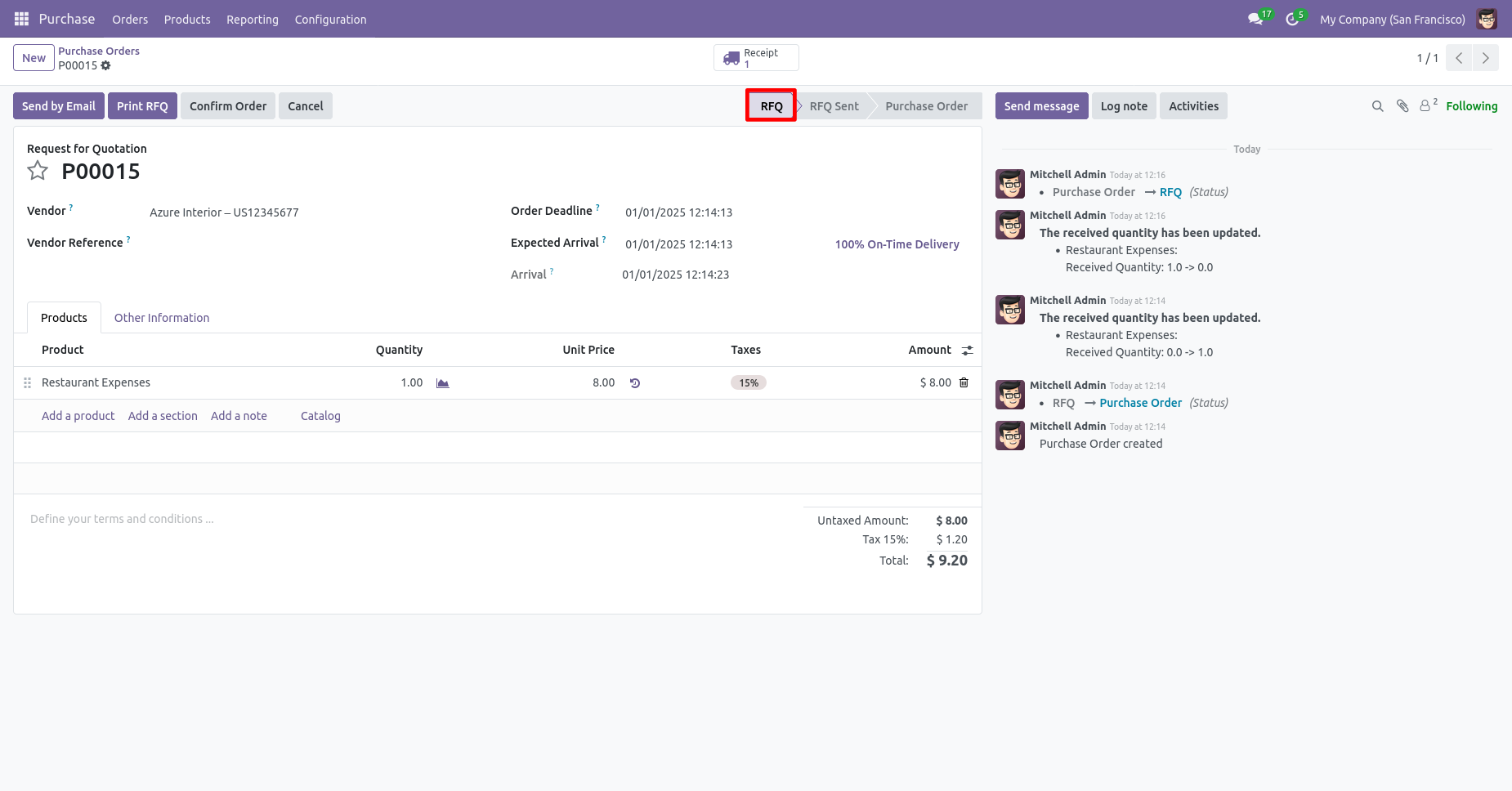
Task: Go to the previous record arrow
Action: pyautogui.click(x=1459, y=58)
